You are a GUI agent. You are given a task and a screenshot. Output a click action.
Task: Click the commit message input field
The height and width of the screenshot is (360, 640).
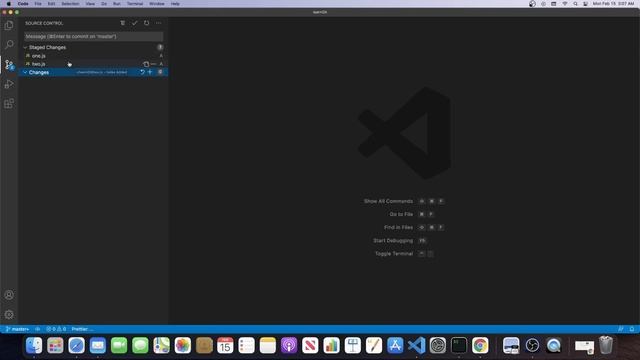(93, 36)
